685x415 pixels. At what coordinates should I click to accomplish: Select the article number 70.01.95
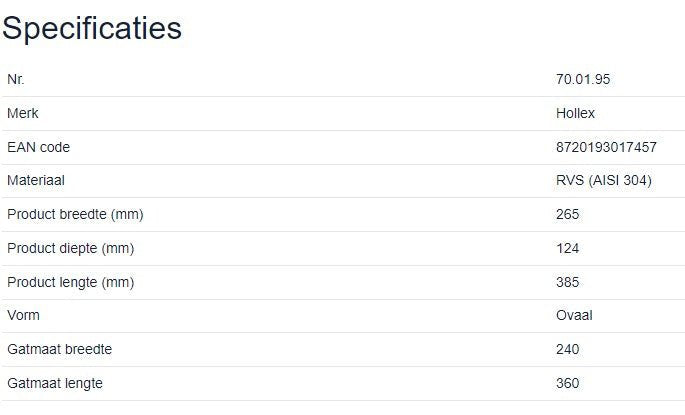pyautogui.click(x=582, y=80)
